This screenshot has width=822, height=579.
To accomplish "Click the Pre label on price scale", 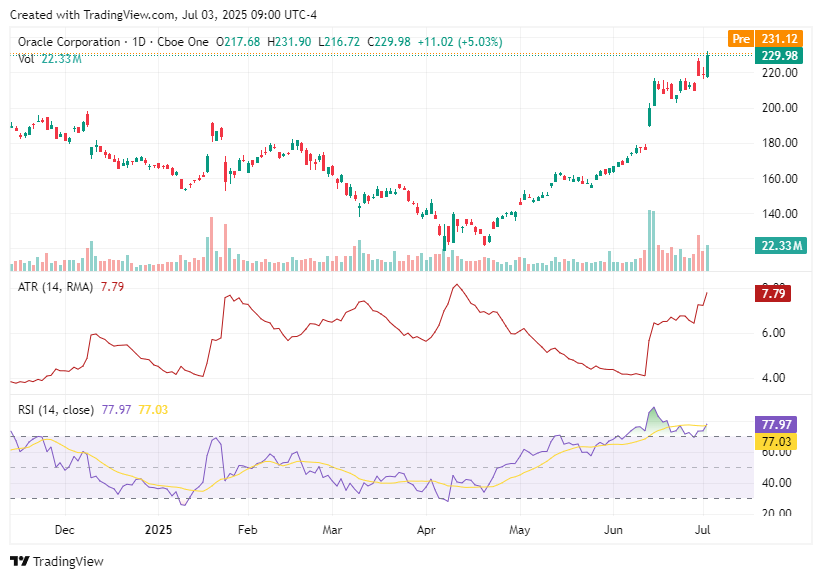I will coord(741,39).
